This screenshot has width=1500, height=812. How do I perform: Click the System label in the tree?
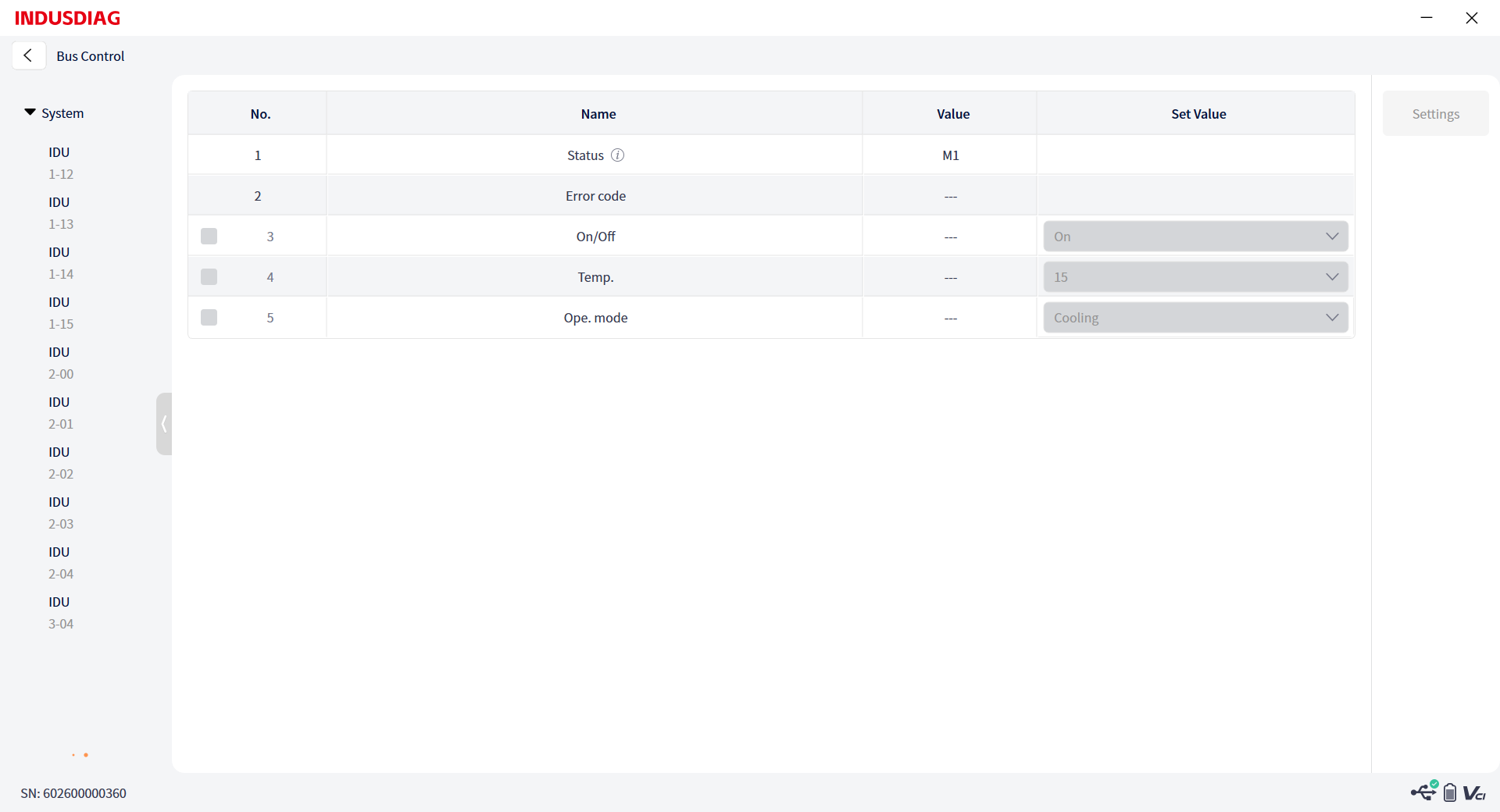pyautogui.click(x=62, y=113)
